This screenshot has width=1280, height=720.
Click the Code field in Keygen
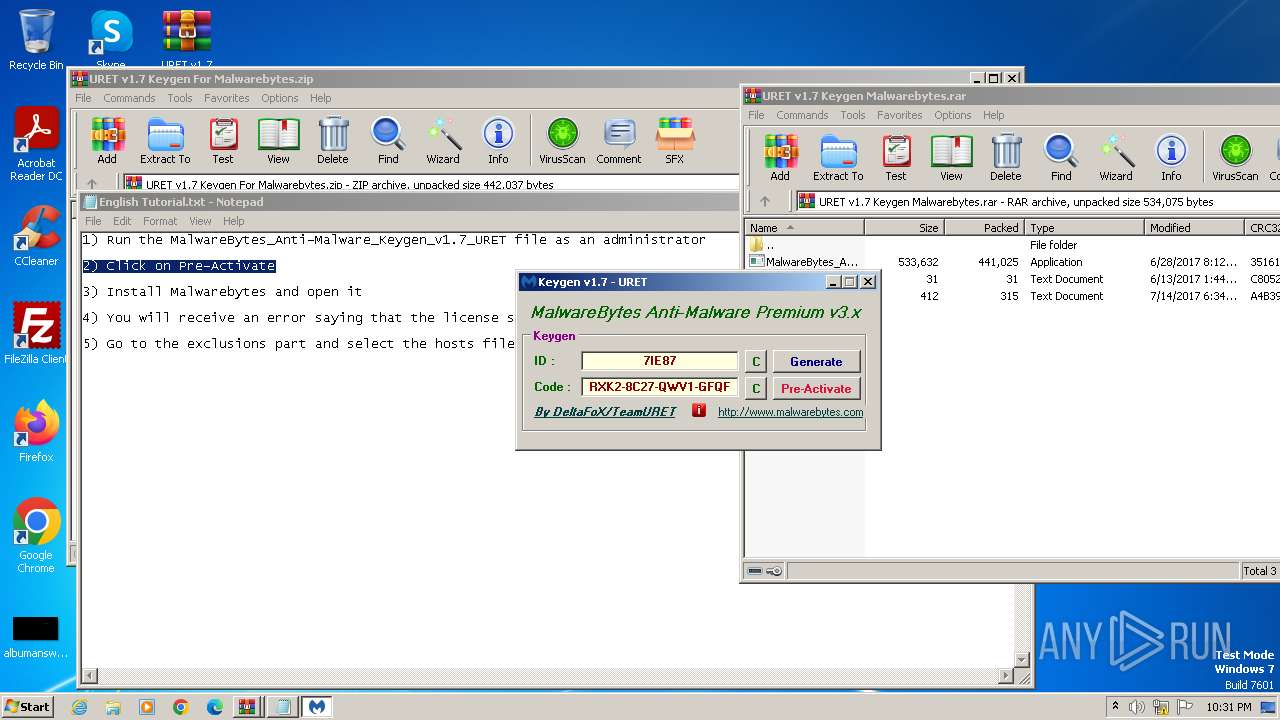pyautogui.click(x=660, y=387)
